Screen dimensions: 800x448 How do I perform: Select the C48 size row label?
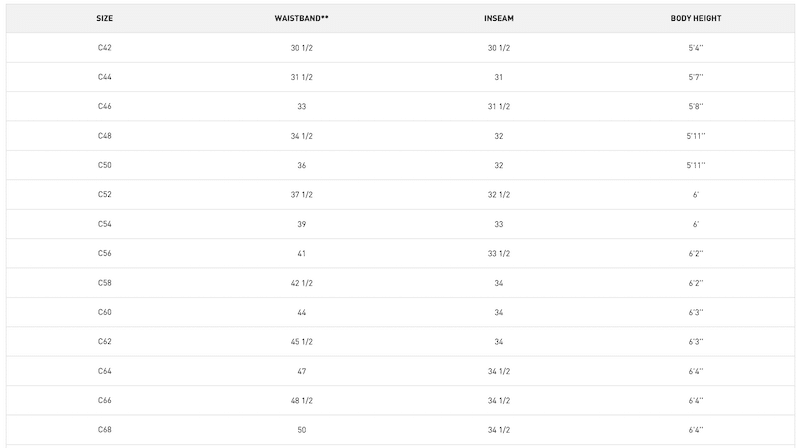(105, 136)
